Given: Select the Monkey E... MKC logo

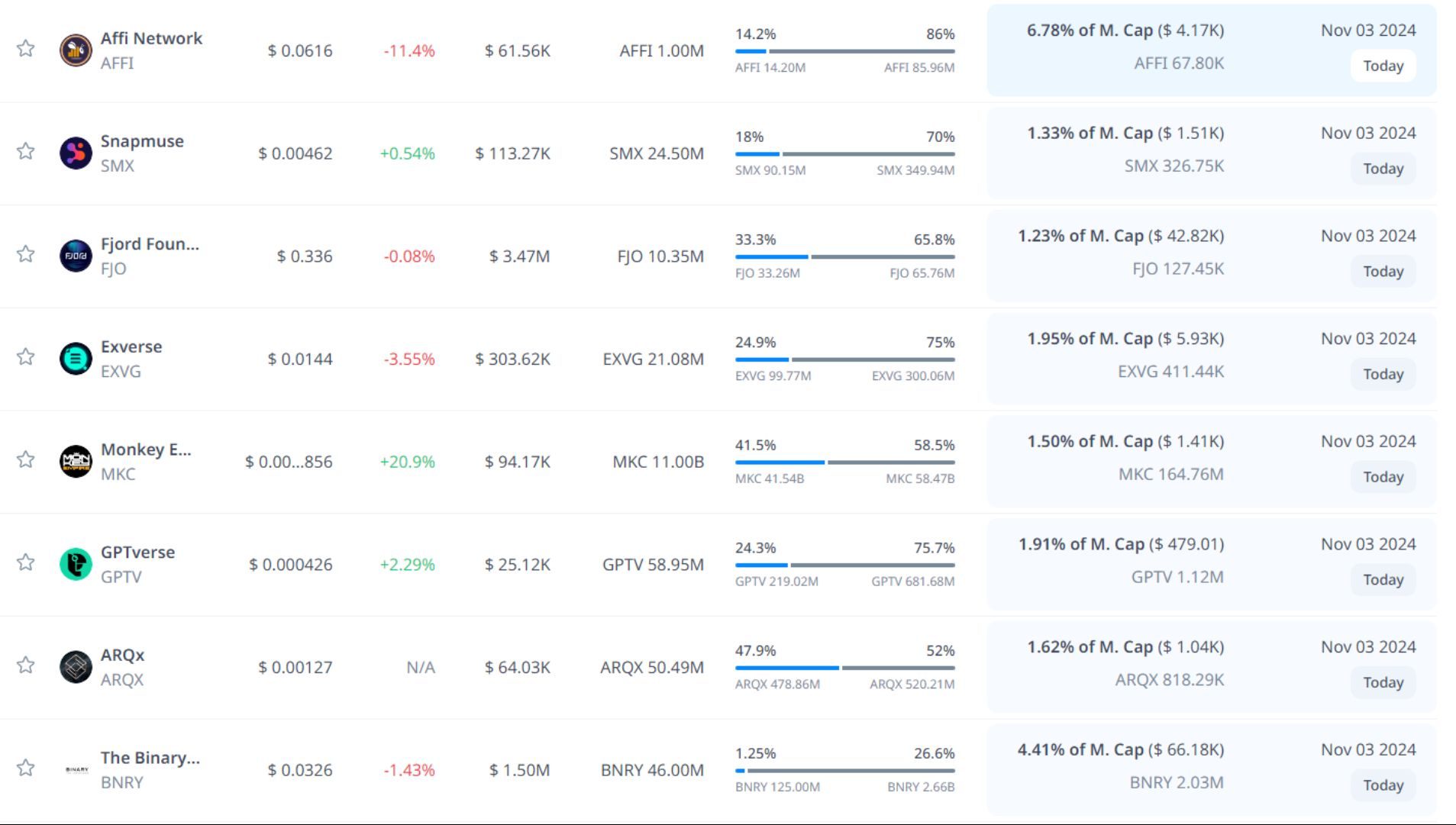Looking at the screenshot, I should pos(76,462).
